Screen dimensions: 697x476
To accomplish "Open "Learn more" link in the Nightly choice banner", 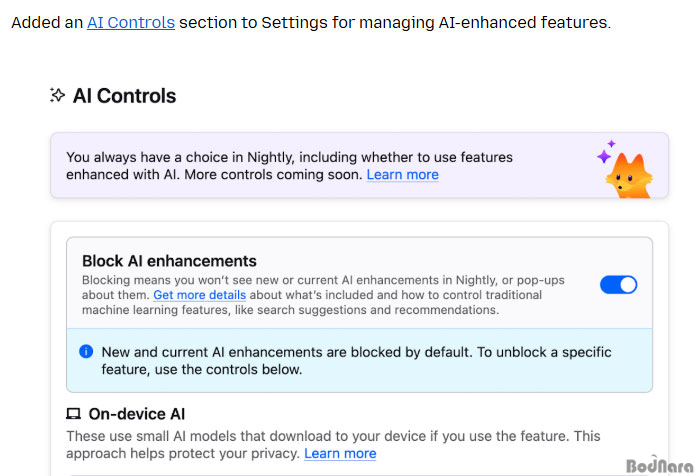I will (402, 174).
